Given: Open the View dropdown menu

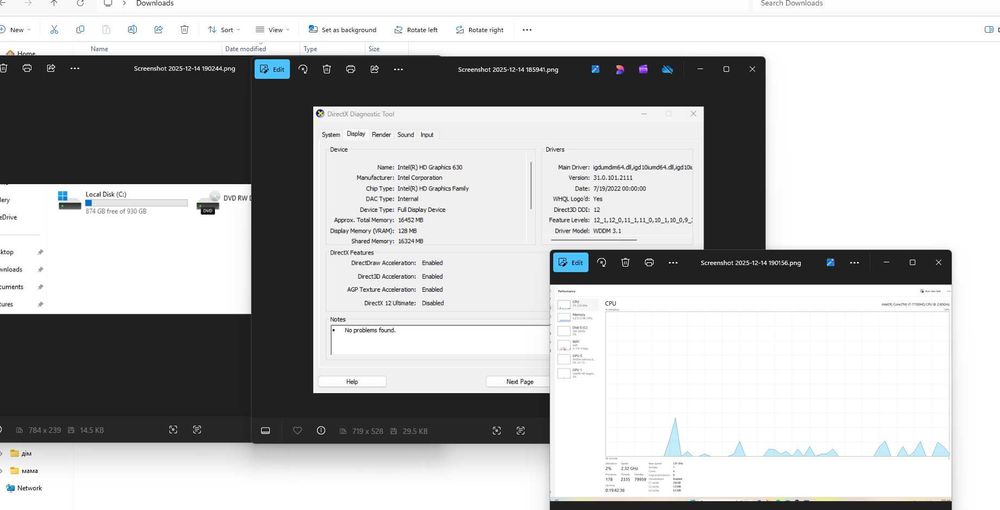Looking at the screenshot, I should pyautogui.click(x=272, y=29).
